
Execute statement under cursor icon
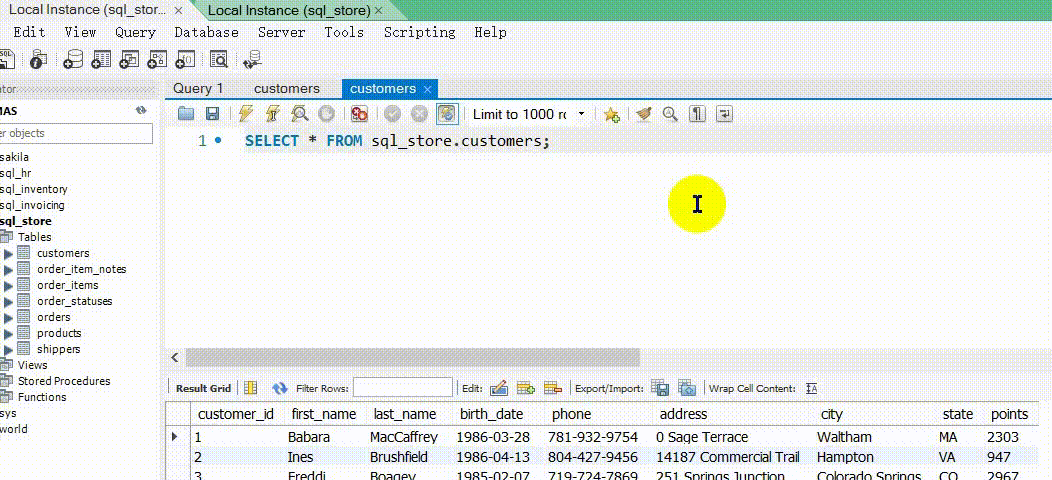tap(272, 114)
